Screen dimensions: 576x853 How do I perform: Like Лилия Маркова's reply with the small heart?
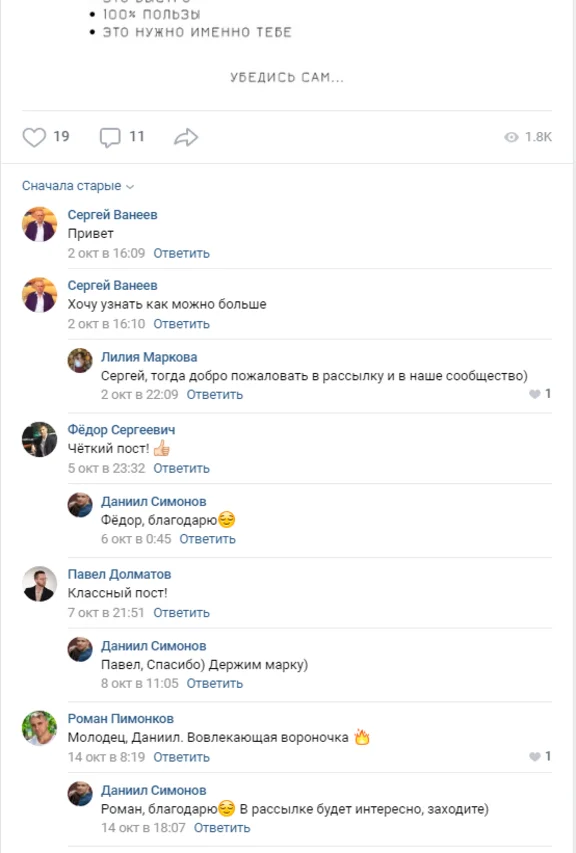coord(536,394)
